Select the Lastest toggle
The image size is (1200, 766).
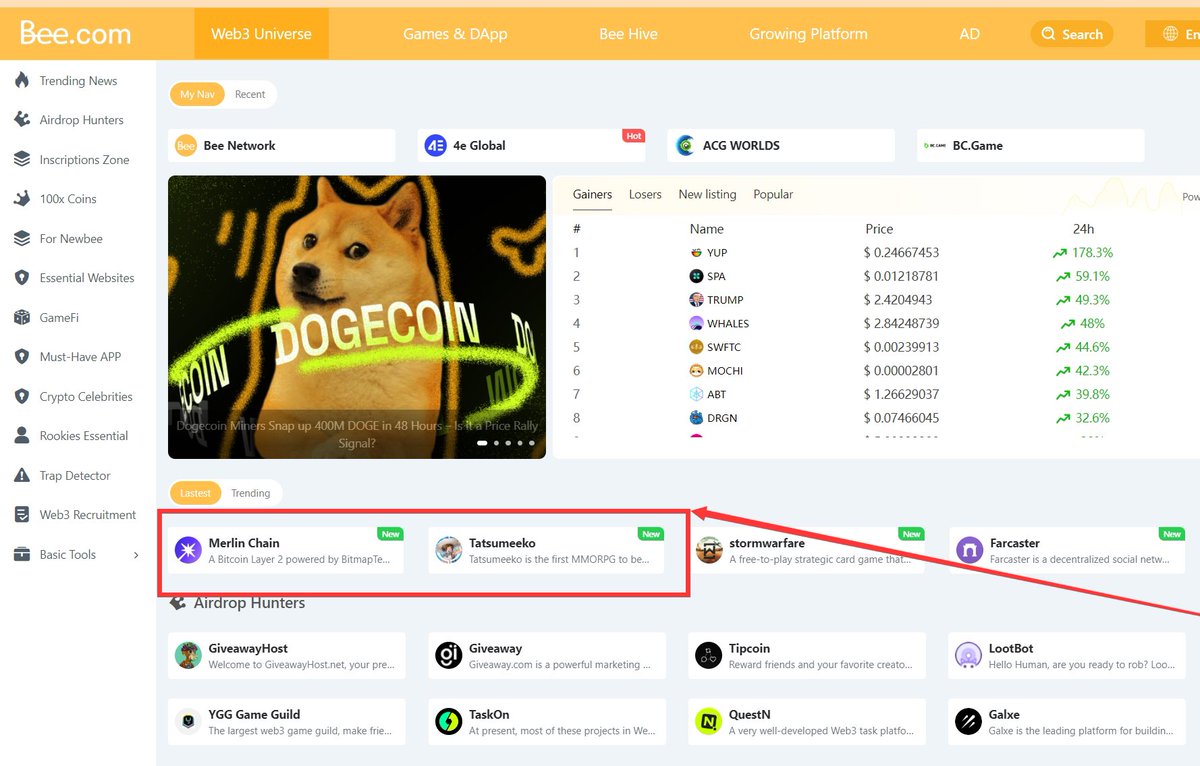(195, 493)
